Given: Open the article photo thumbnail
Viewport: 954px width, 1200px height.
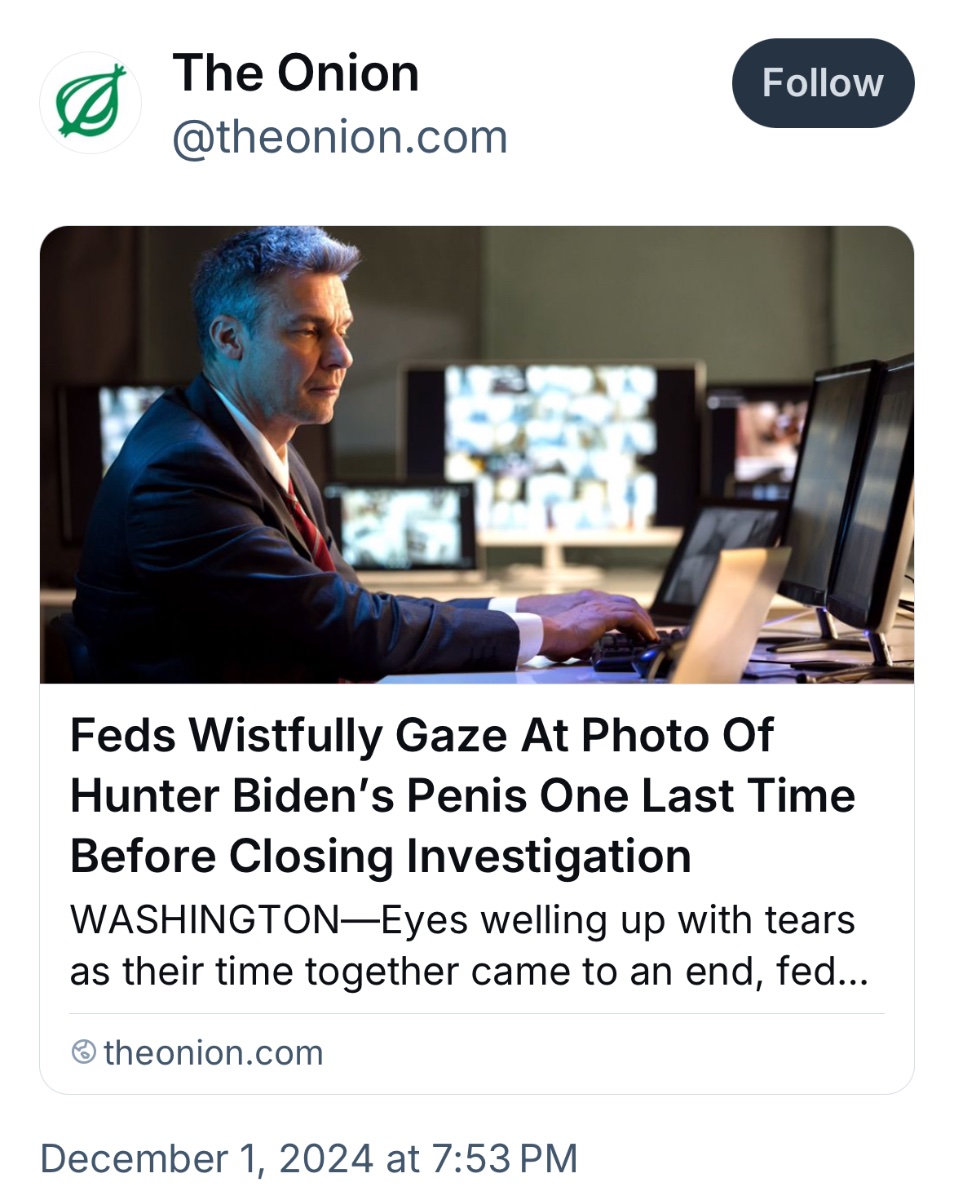Looking at the screenshot, I should [476, 454].
